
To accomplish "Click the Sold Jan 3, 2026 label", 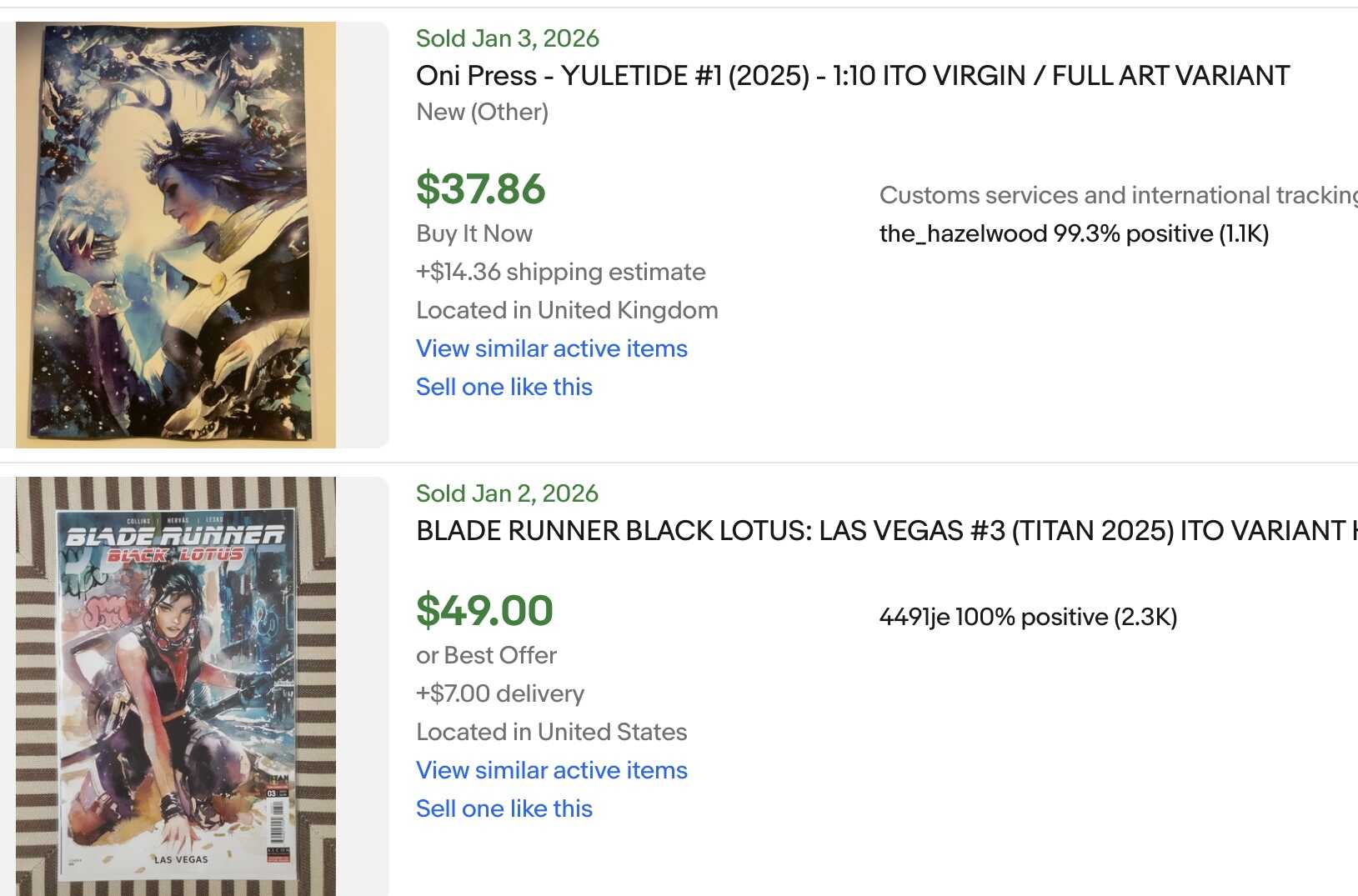I will (x=507, y=38).
